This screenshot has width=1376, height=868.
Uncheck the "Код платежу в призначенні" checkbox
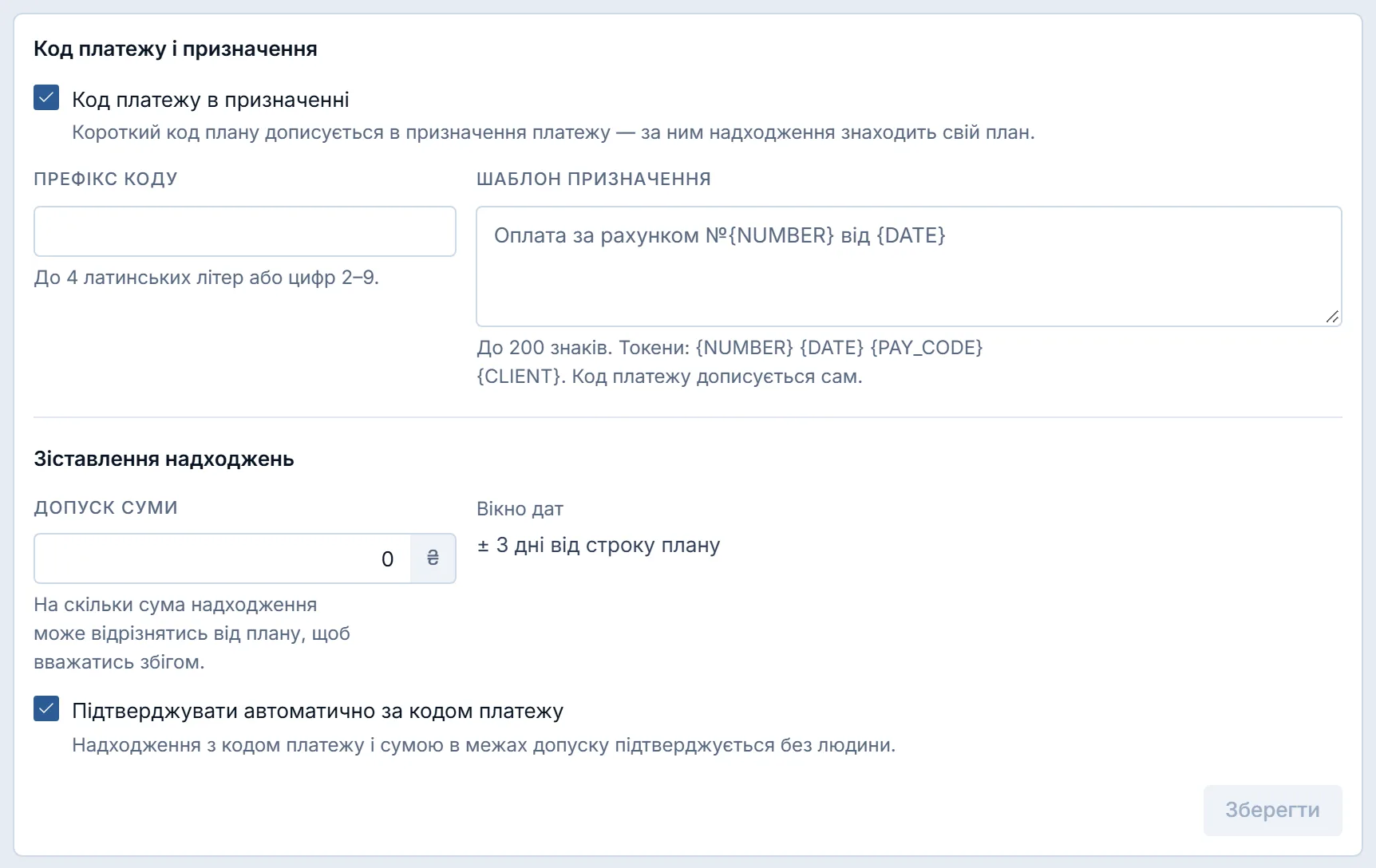tap(46, 98)
